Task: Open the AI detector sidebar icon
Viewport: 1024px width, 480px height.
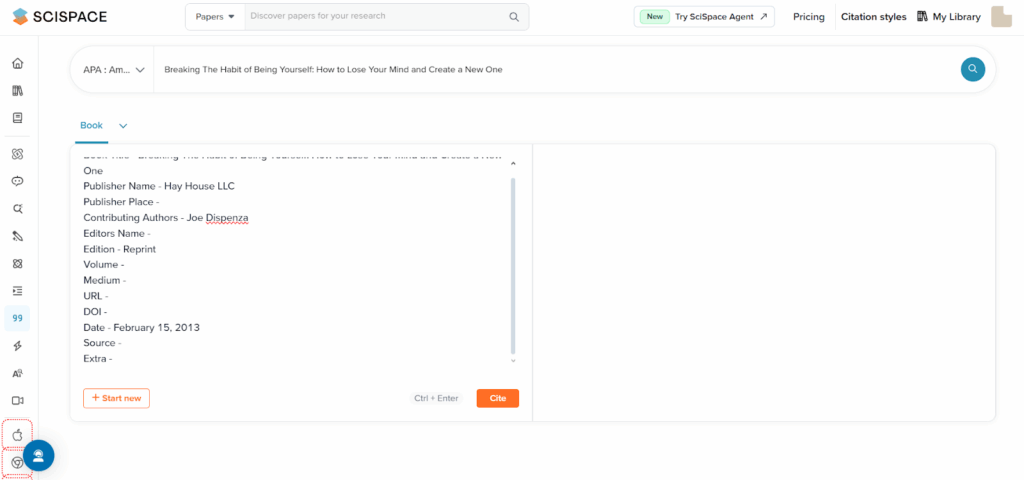Action: (18, 374)
